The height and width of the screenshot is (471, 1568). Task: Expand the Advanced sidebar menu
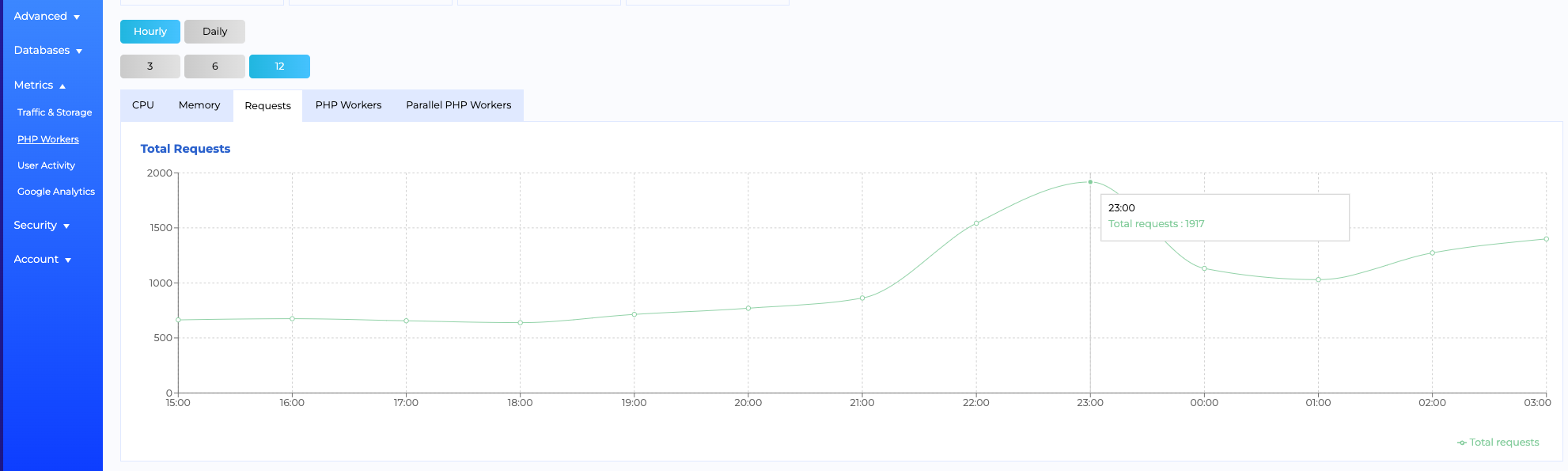click(x=47, y=17)
